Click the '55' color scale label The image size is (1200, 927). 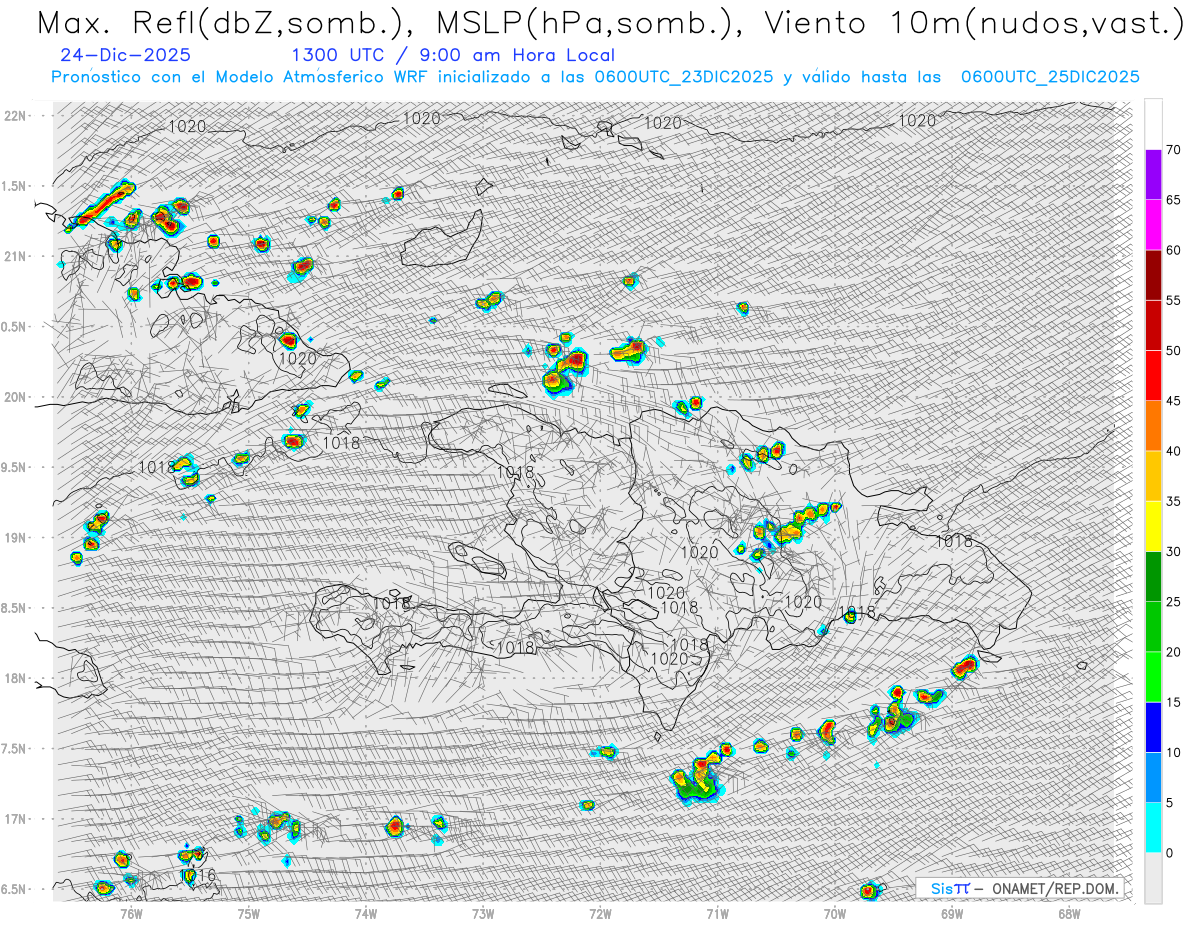tap(1173, 300)
